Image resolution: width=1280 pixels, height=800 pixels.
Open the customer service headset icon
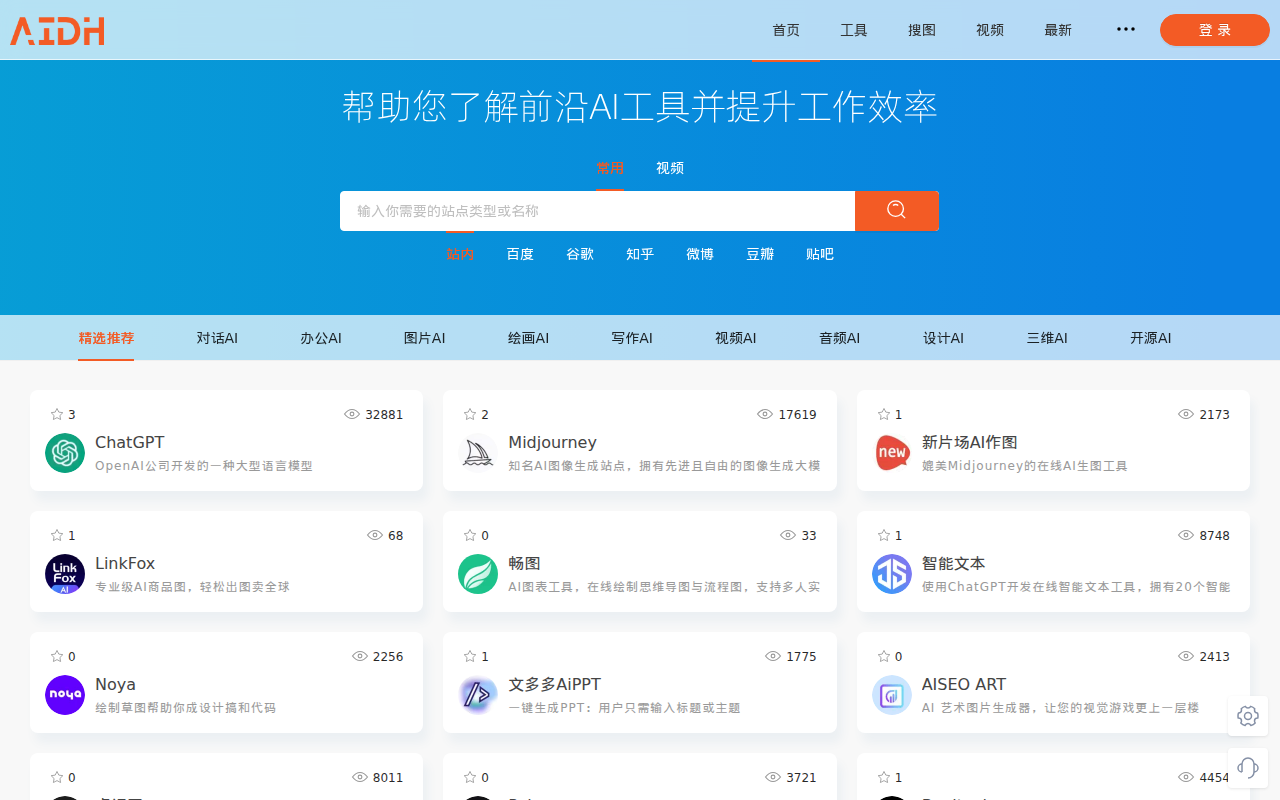pyautogui.click(x=1248, y=768)
